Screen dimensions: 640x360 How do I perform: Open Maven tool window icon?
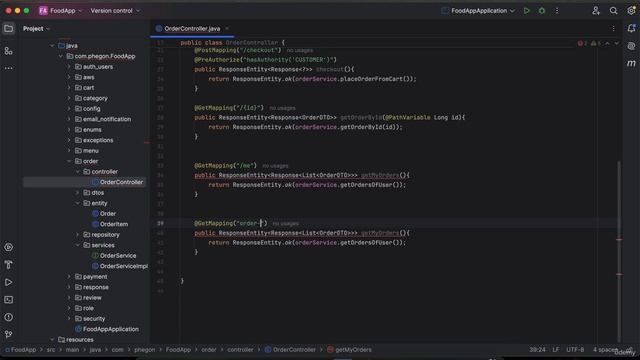631,63
